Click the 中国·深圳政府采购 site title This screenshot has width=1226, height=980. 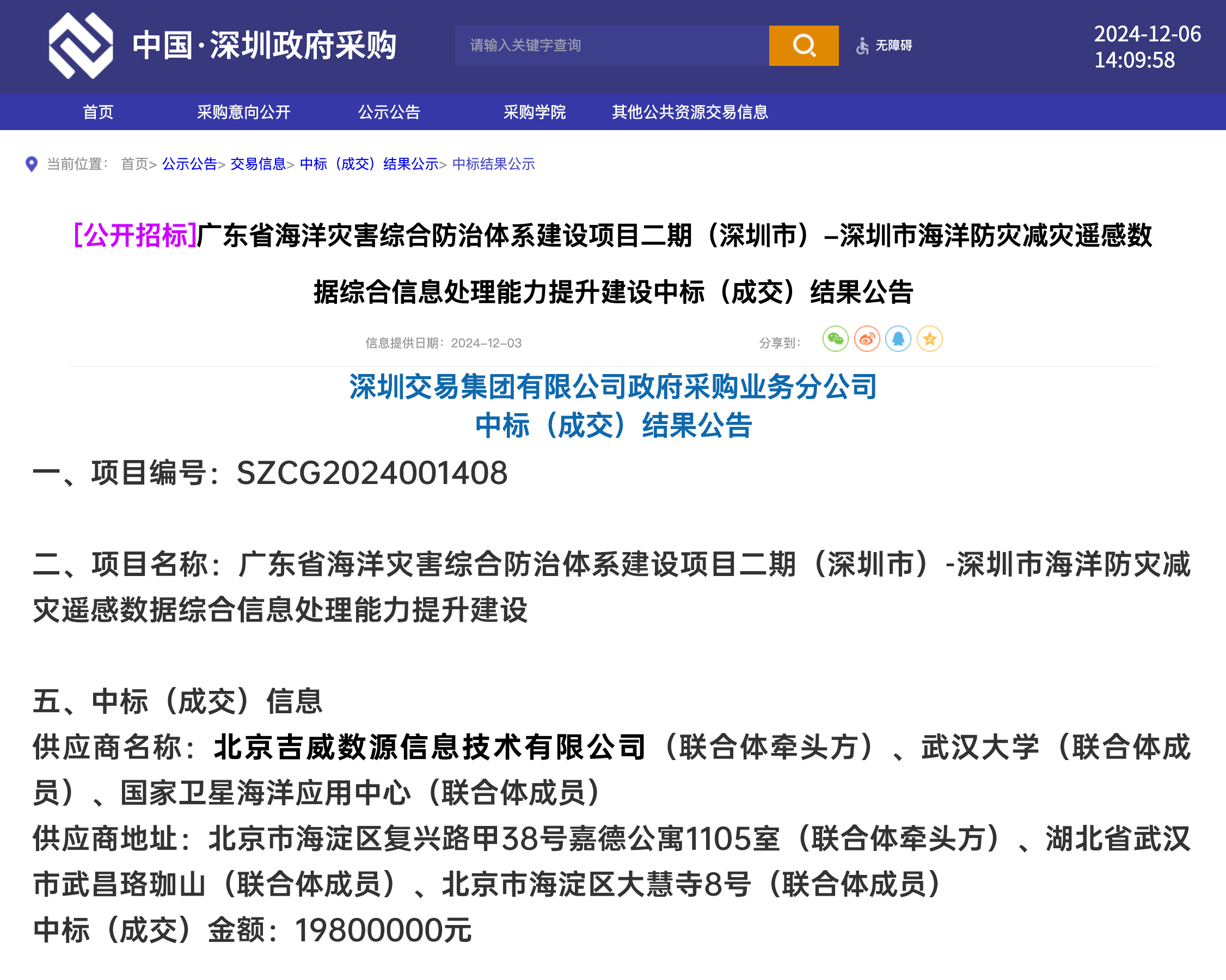265,46
